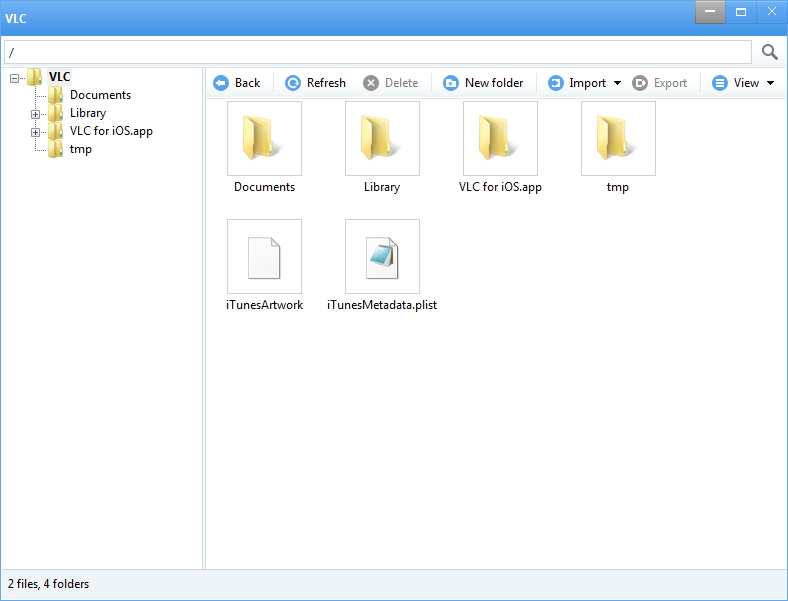Image resolution: width=788 pixels, height=601 pixels.
Task: Click the Refresh circular arrow icon
Action: coord(293,83)
